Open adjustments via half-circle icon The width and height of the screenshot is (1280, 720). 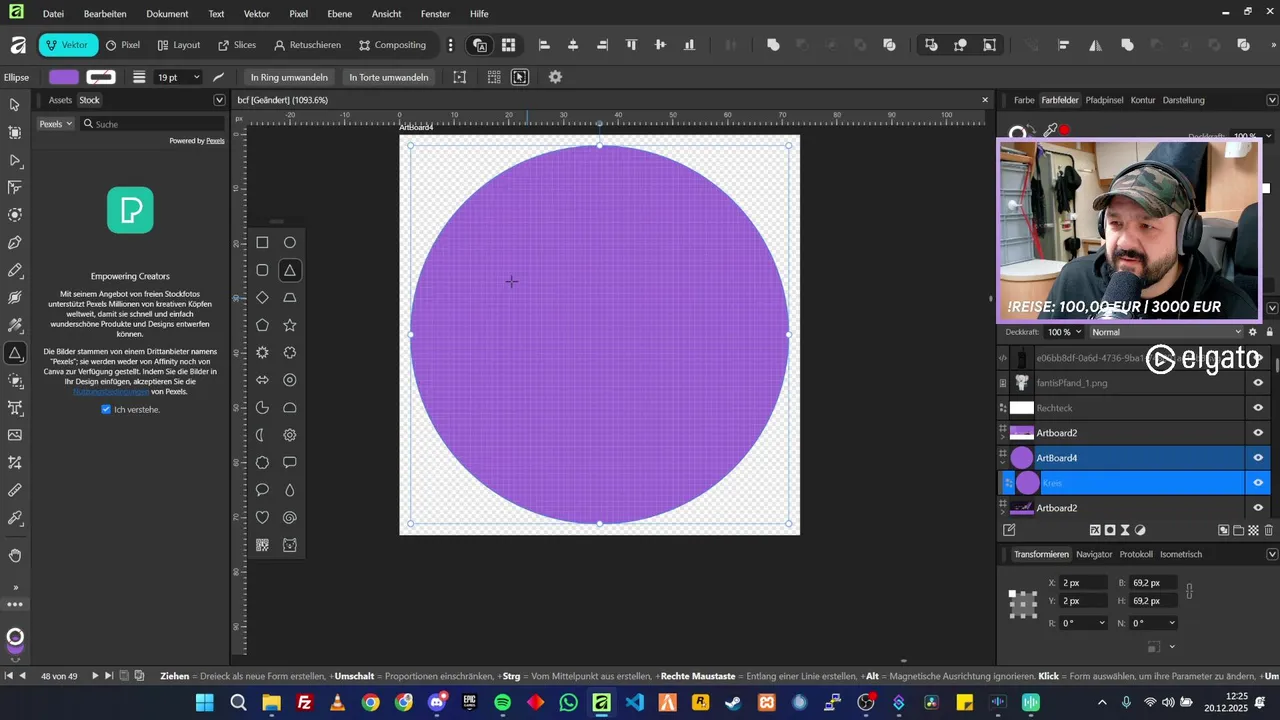[x=1140, y=530]
